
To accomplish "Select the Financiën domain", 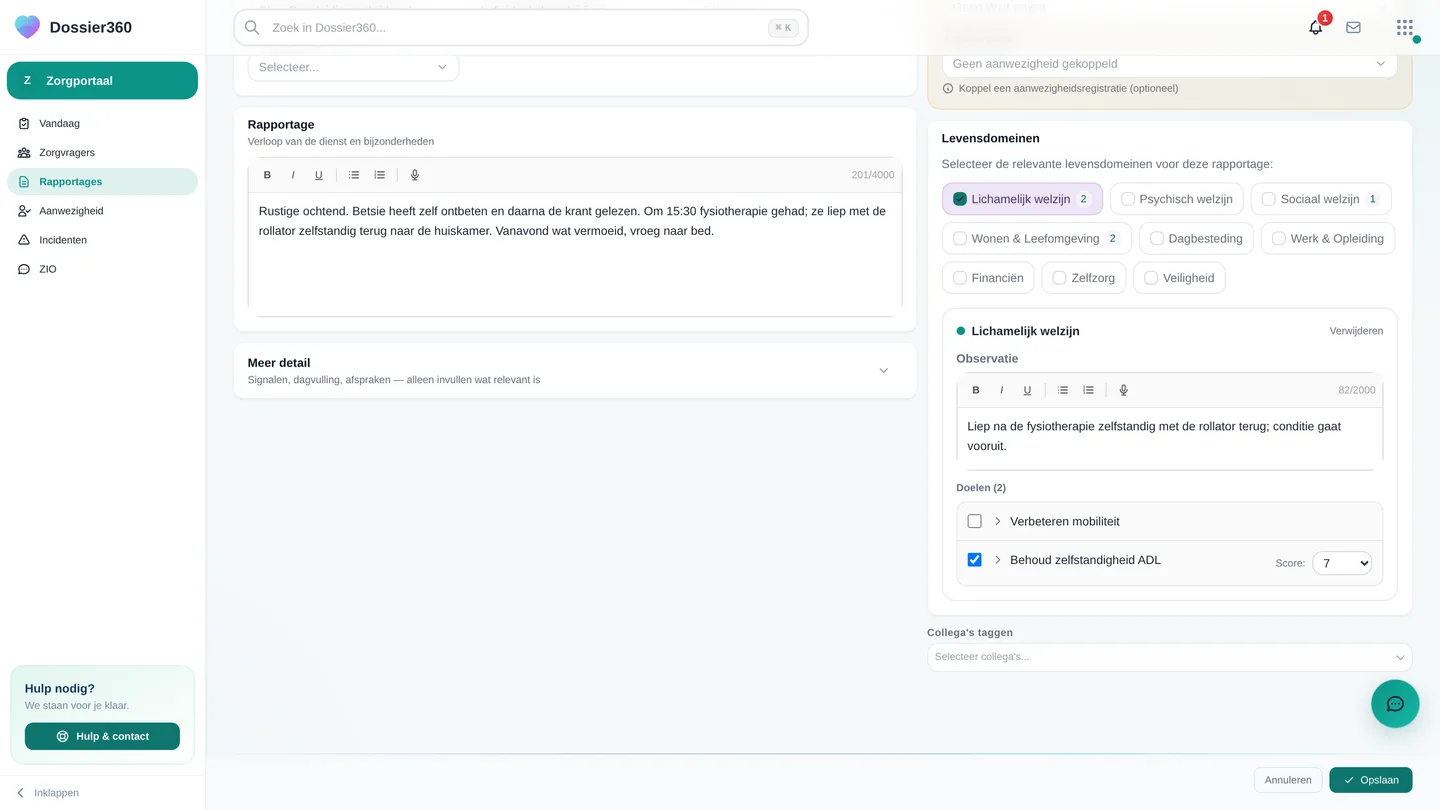I will (x=988, y=277).
